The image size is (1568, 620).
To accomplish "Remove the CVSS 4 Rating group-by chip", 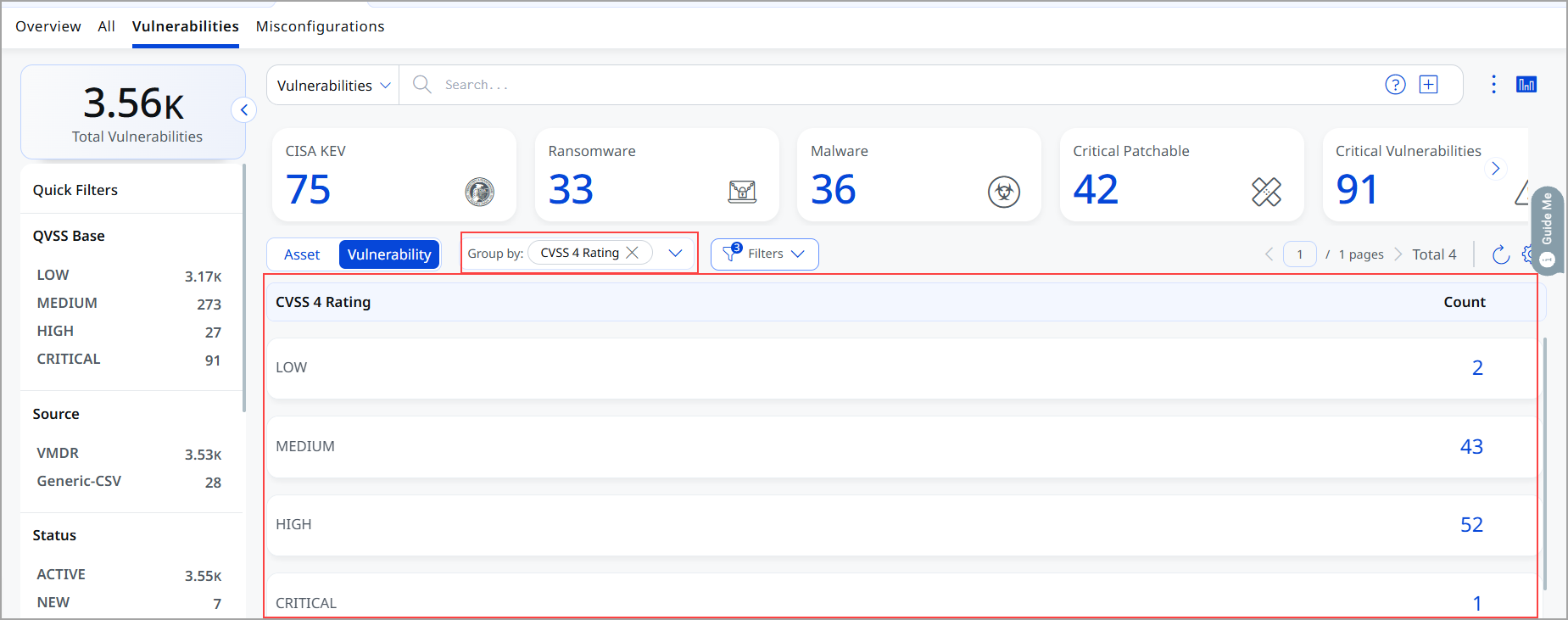I will tap(632, 253).
